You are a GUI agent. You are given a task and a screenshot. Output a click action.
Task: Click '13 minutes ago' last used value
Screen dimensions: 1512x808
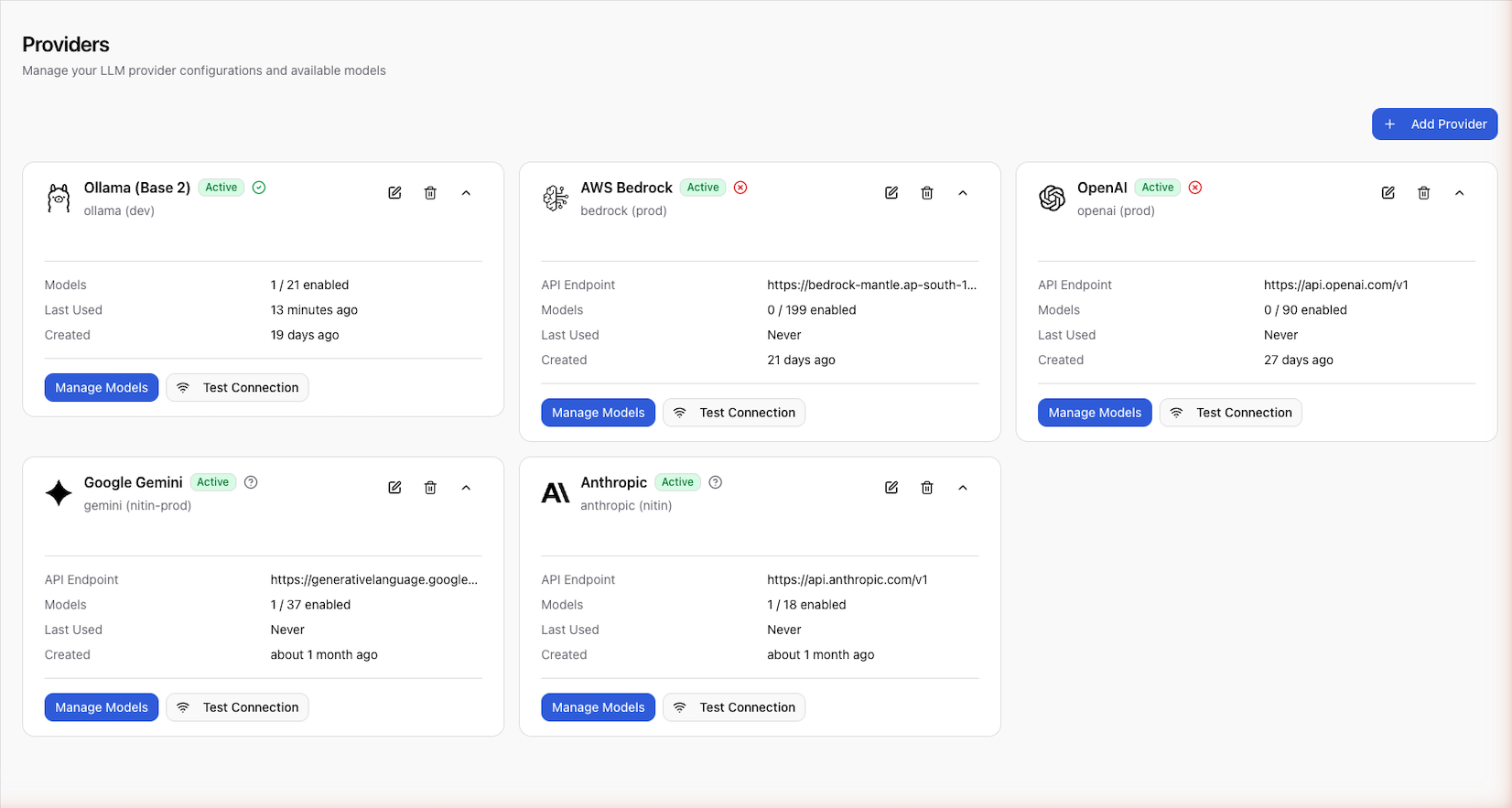click(x=314, y=310)
